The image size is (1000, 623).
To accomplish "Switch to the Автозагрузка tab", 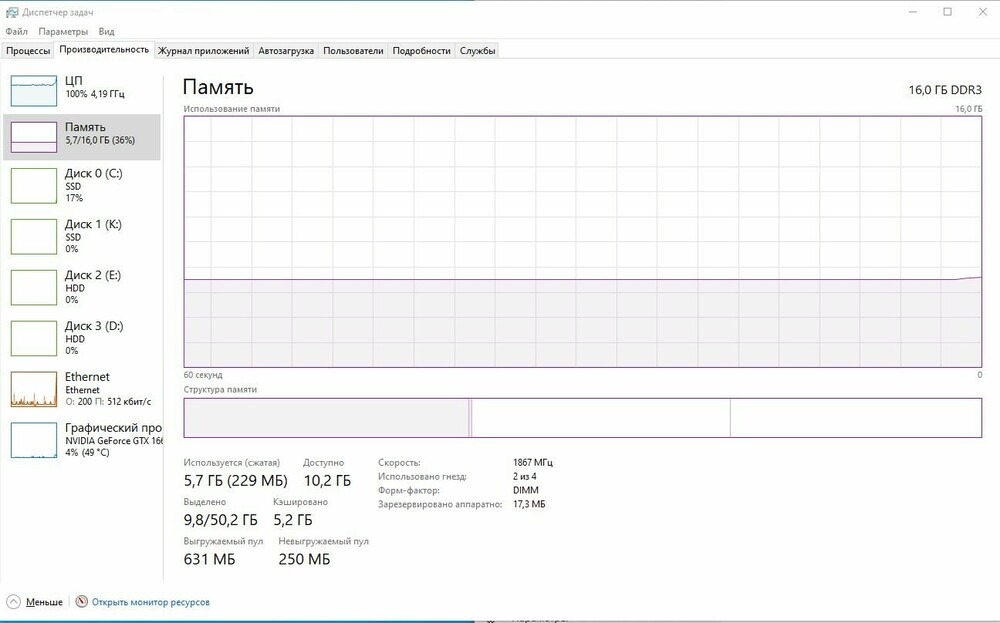I will [286, 50].
